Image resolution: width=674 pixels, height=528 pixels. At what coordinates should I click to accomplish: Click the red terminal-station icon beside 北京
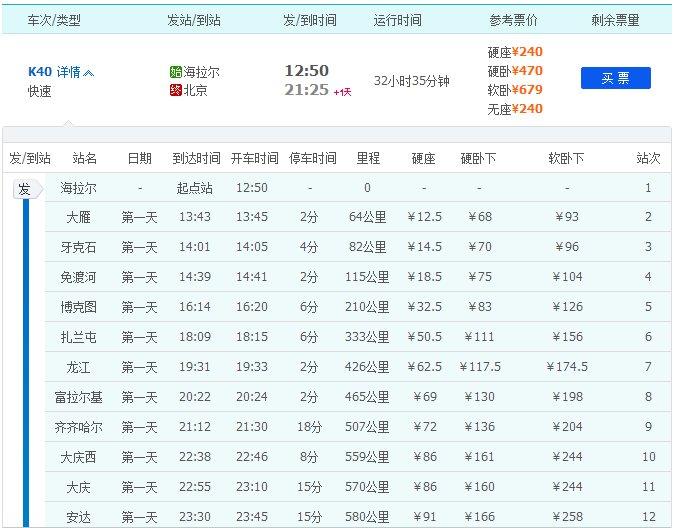point(176,90)
